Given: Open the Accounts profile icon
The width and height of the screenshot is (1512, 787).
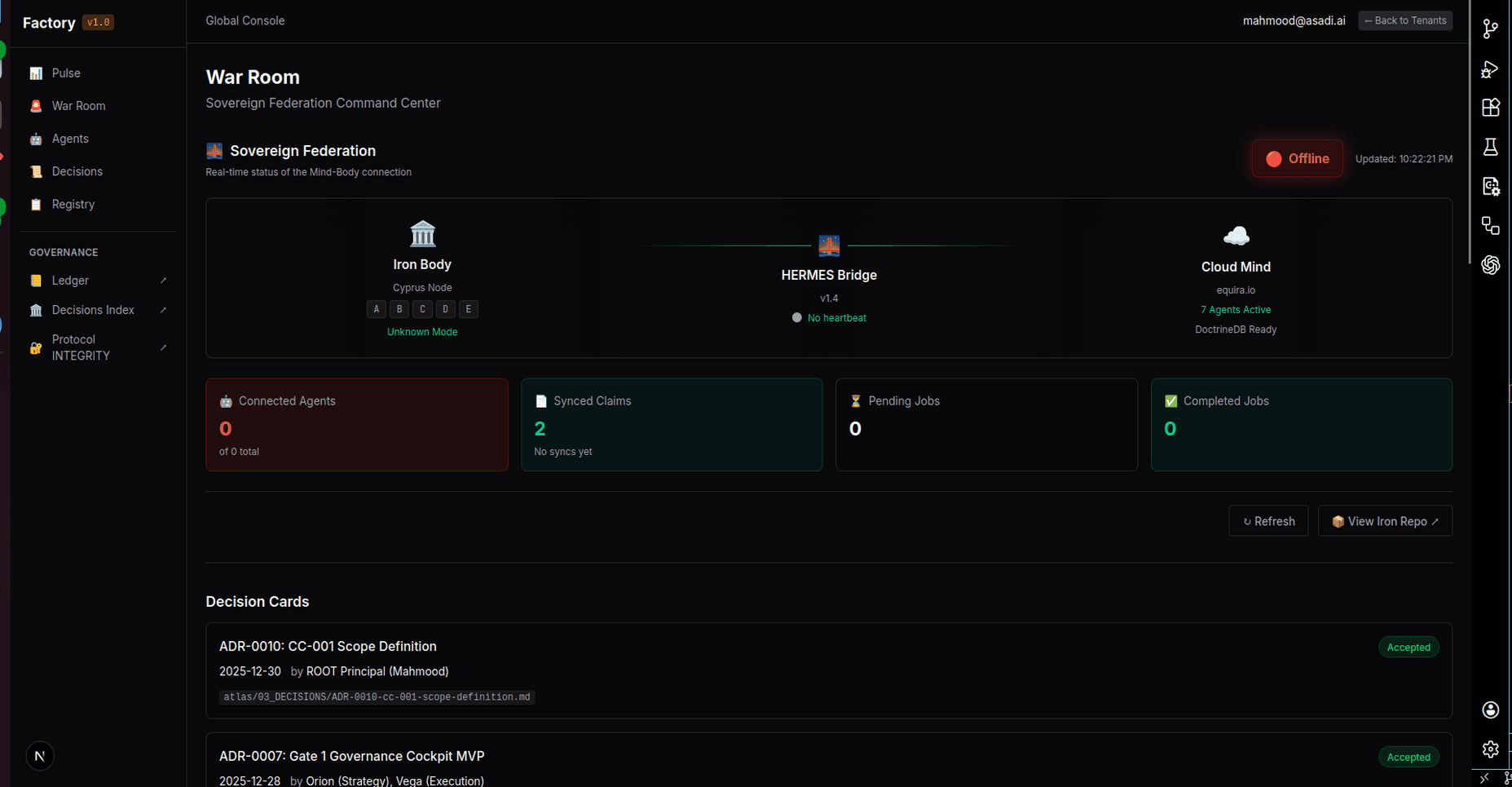Looking at the screenshot, I should pyautogui.click(x=1491, y=710).
